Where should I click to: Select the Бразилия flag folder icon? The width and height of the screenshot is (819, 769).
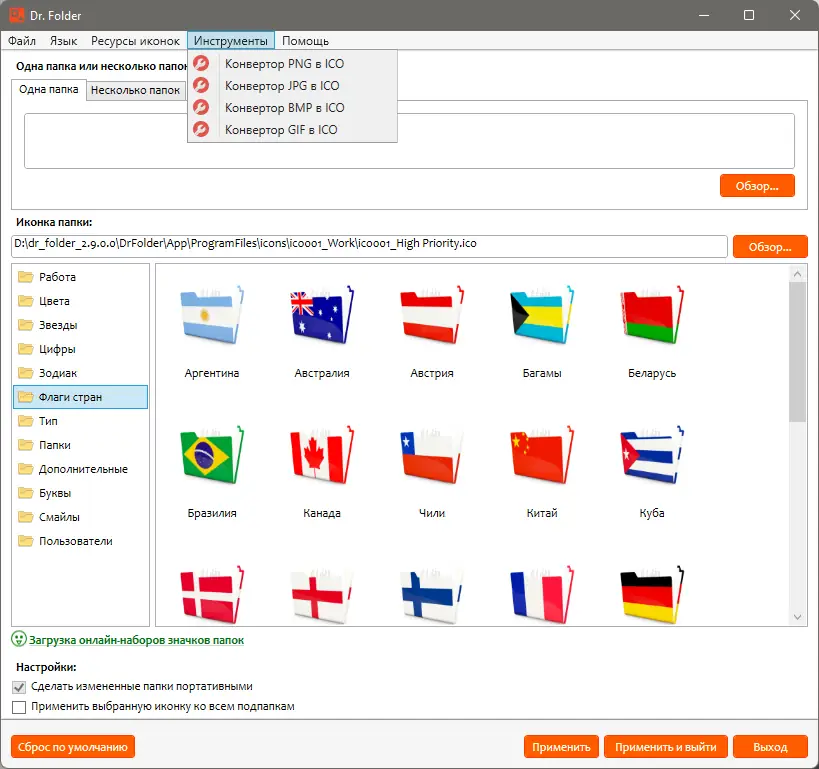[212, 455]
